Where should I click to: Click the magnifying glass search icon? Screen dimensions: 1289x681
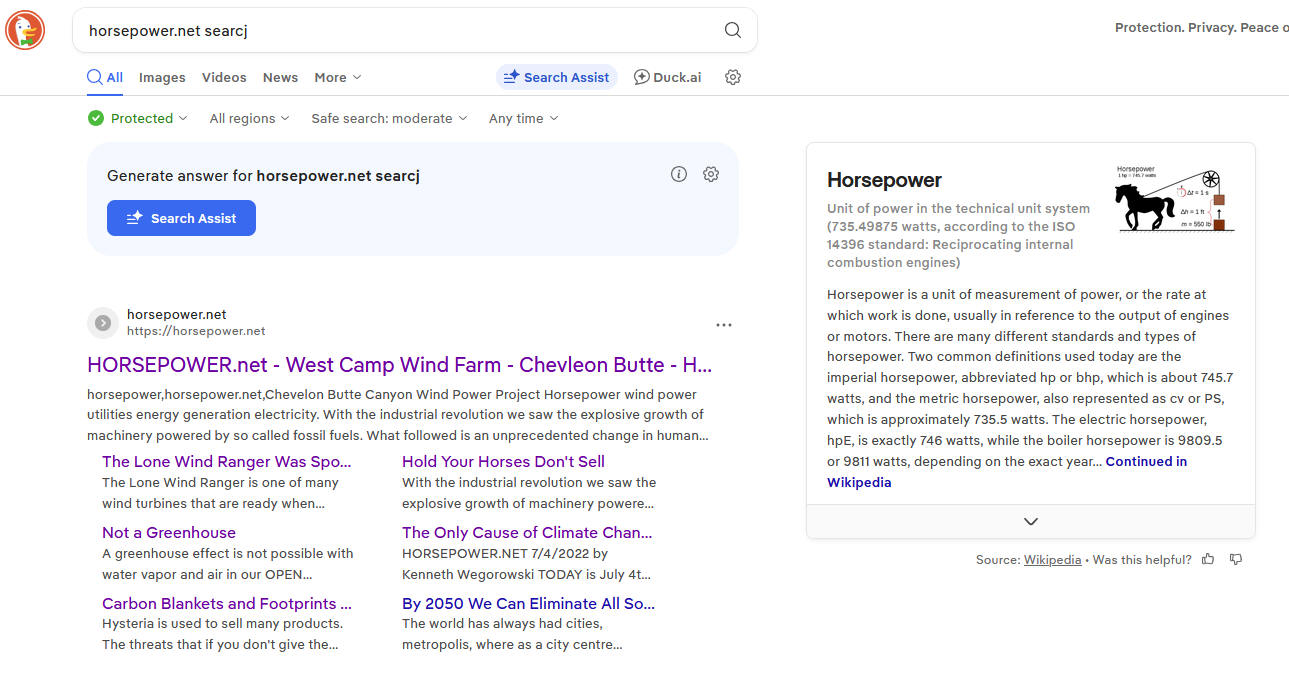[x=733, y=30]
